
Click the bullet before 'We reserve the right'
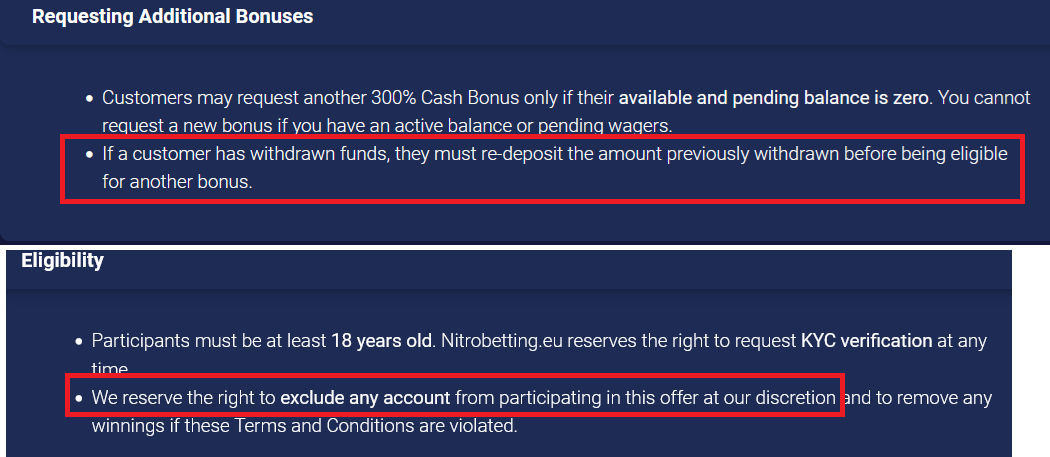click(79, 398)
